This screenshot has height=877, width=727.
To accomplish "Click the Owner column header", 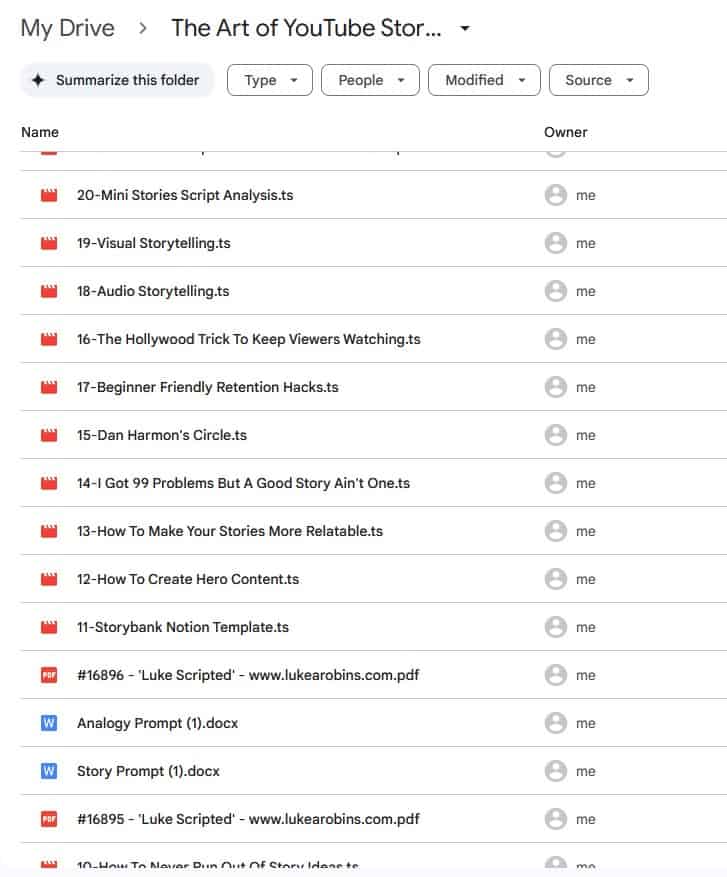I will [566, 132].
